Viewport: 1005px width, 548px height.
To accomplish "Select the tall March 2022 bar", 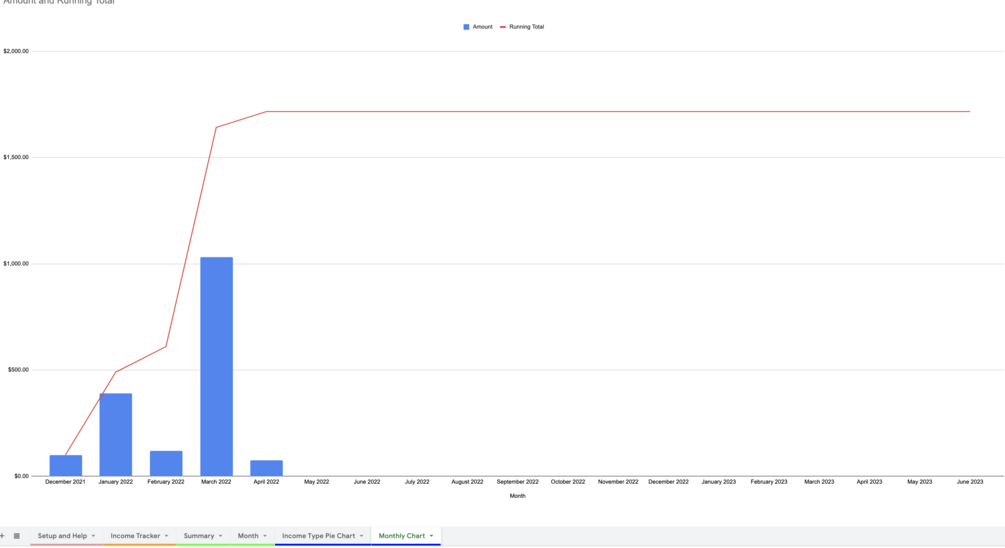I will (x=217, y=367).
